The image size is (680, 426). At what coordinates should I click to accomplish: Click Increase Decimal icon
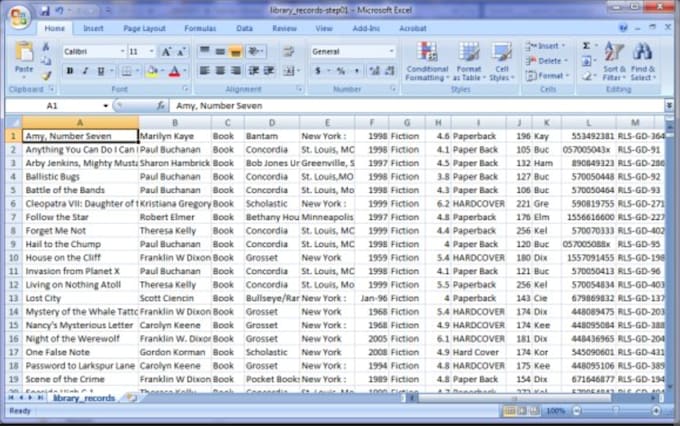click(375, 71)
